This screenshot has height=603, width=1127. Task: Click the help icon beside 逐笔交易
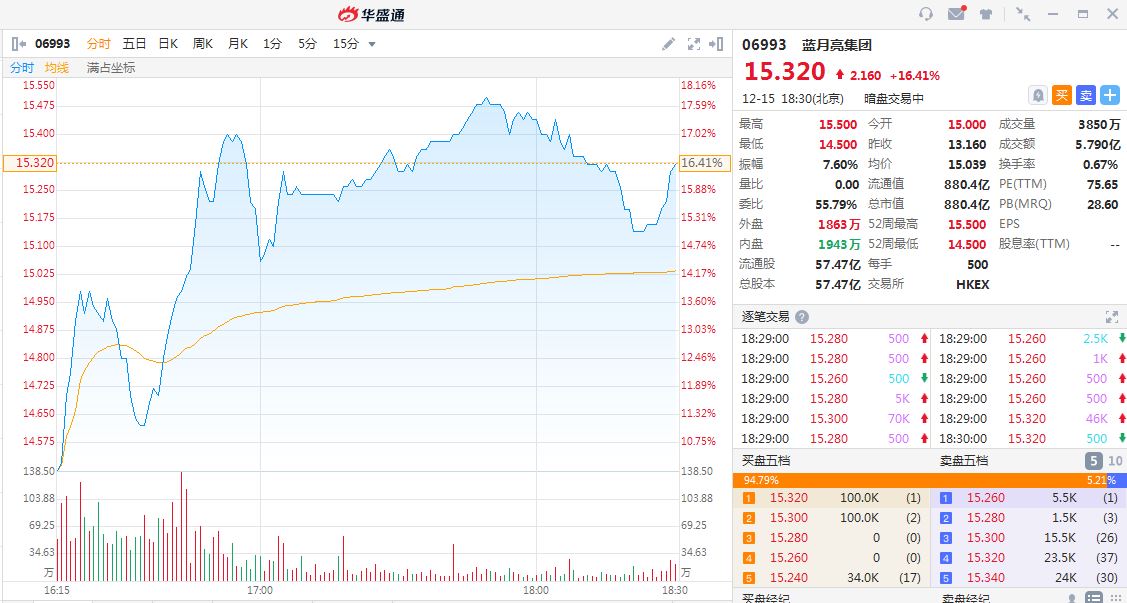point(802,317)
